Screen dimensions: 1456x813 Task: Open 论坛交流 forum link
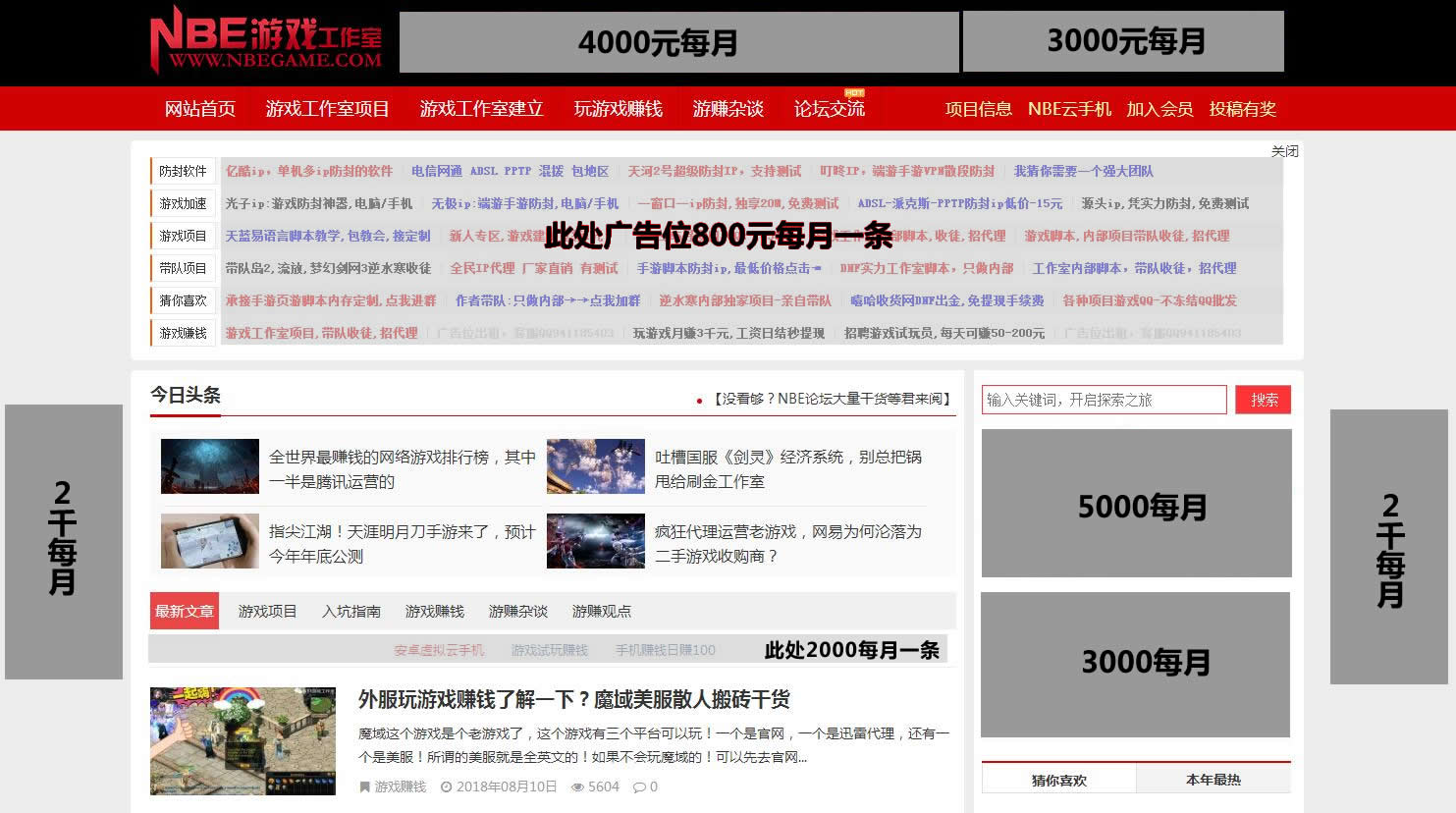tap(830, 109)
